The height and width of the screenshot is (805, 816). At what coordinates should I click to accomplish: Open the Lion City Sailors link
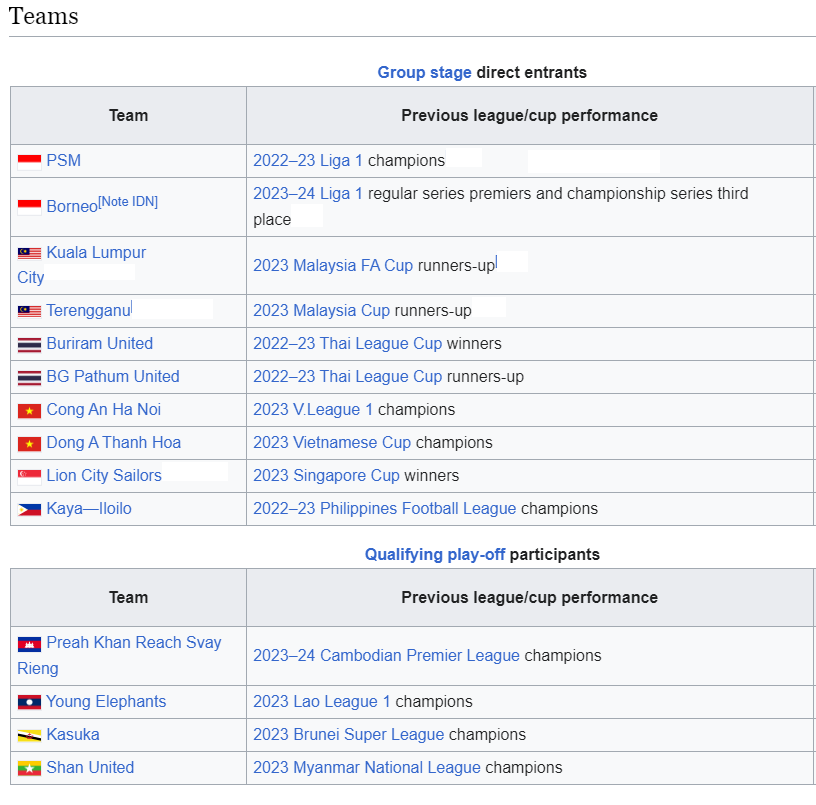click(x=104, y=475)
